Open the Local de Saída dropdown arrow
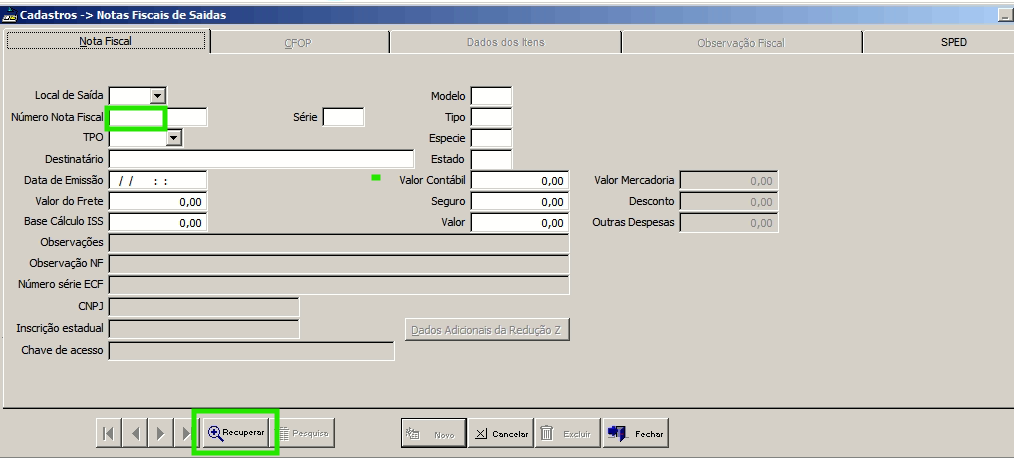Image resolution: width=1014 pixels, height=458 pixels. click(x=157, y=96)
